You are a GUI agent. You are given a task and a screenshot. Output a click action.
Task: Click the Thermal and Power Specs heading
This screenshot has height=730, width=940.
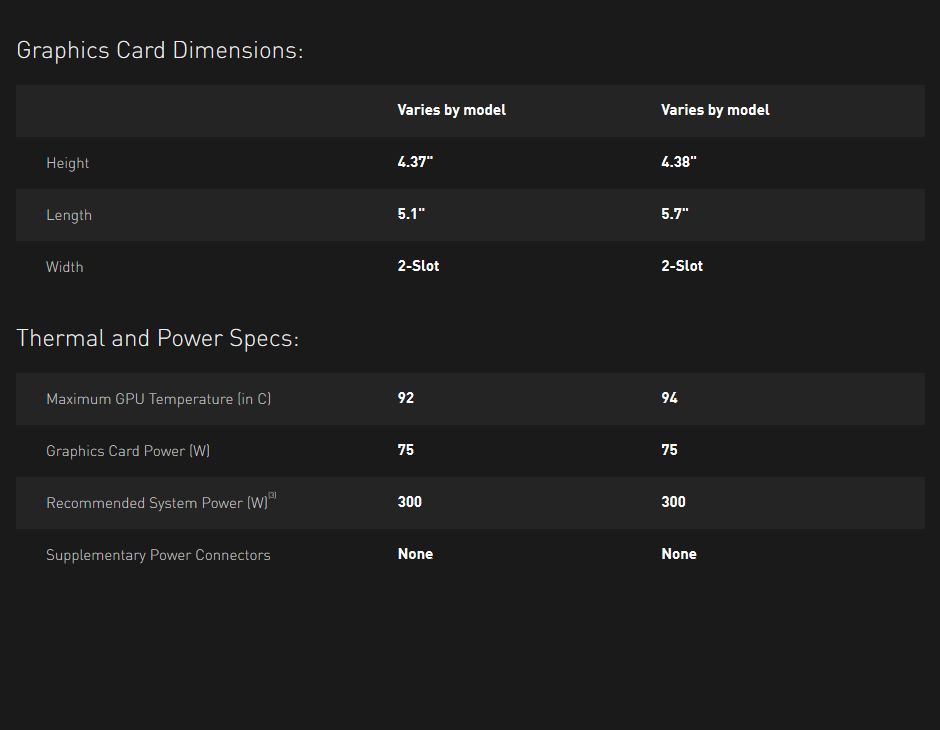[157, 339]
